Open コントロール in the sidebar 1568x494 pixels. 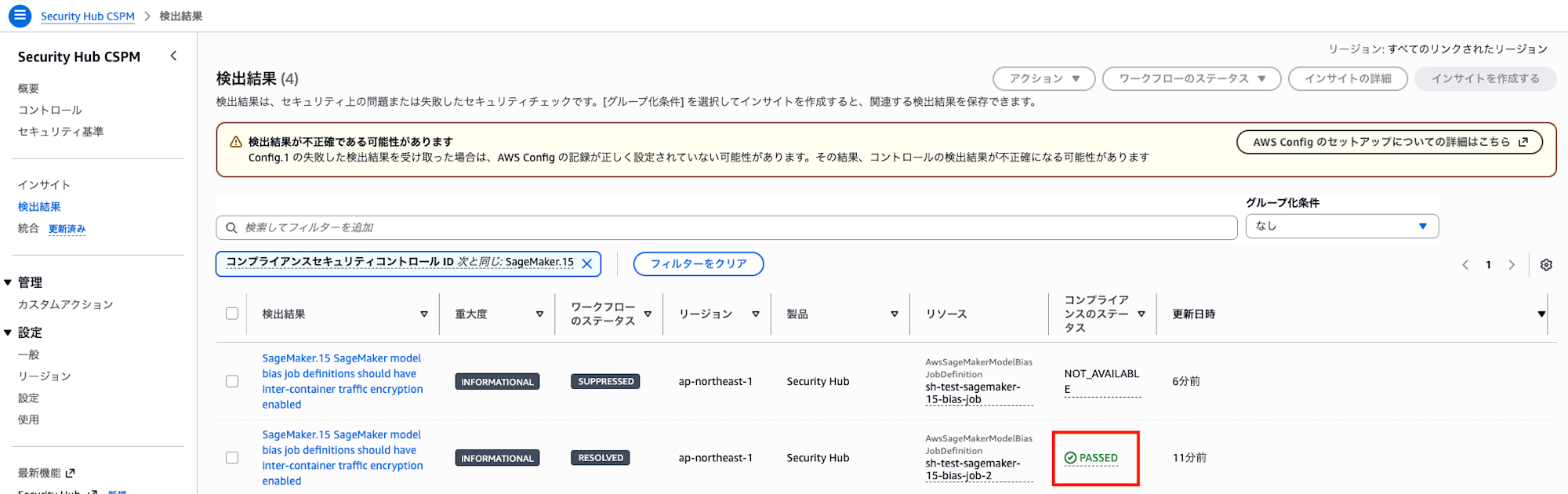pyautogui.click(x=50, y=110)
